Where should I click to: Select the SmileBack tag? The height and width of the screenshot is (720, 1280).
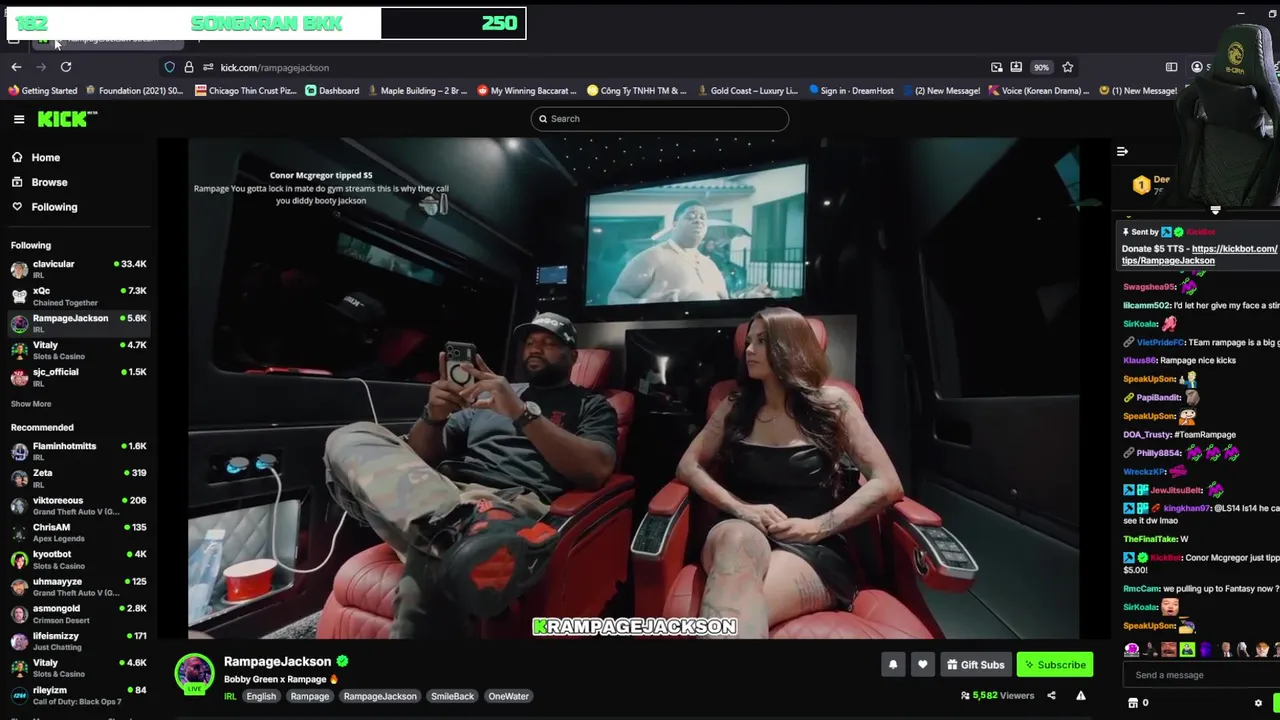click(452, 696)
